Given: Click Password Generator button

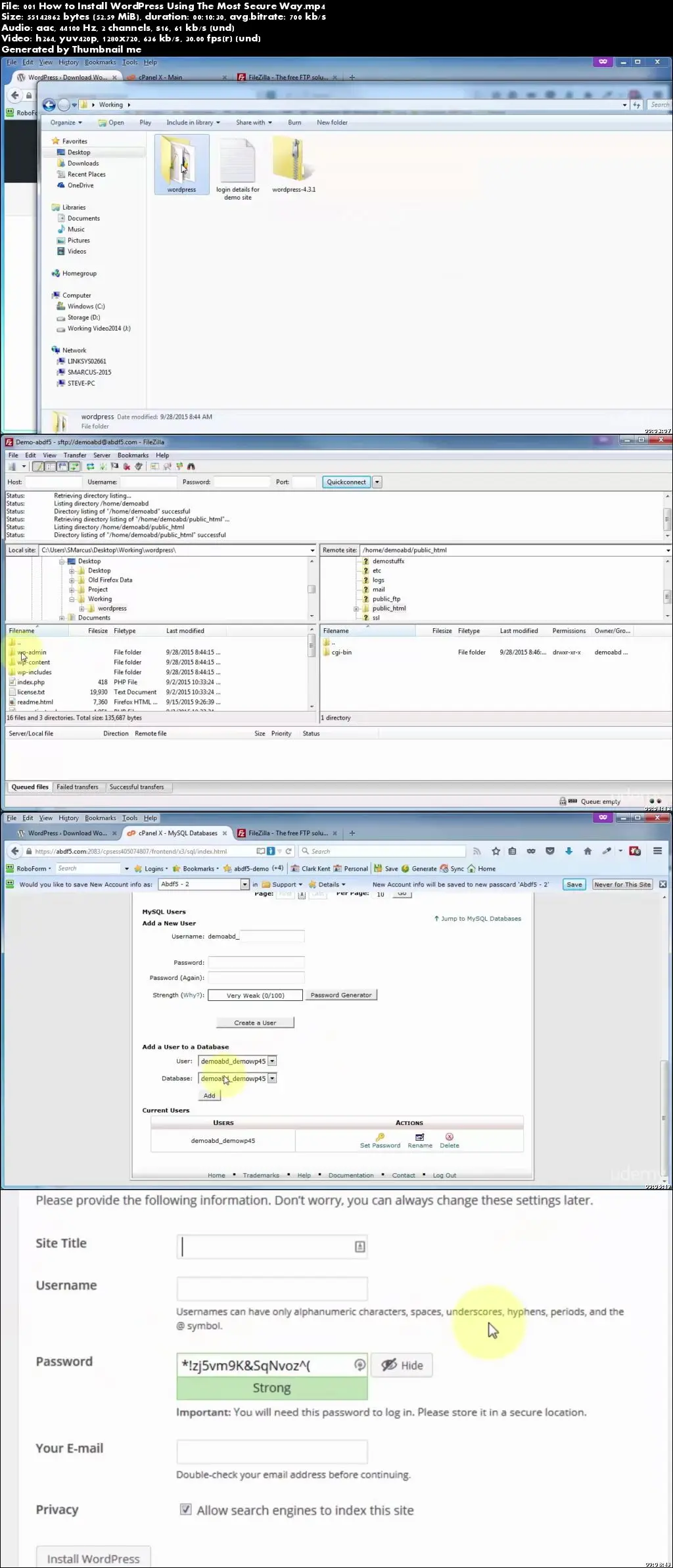Looking at the screenshot, I should pos(341,995).
